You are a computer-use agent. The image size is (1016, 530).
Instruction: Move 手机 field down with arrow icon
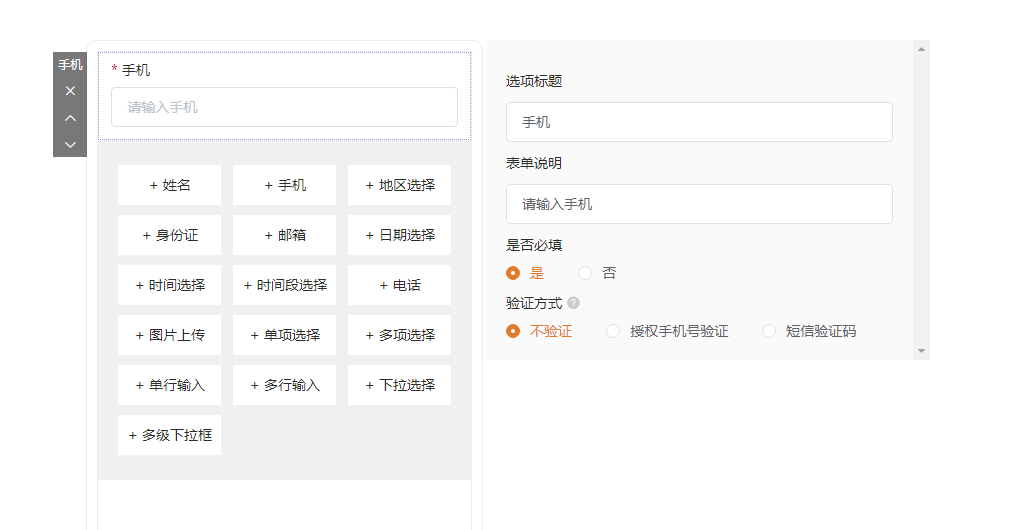tap(70, 144)
